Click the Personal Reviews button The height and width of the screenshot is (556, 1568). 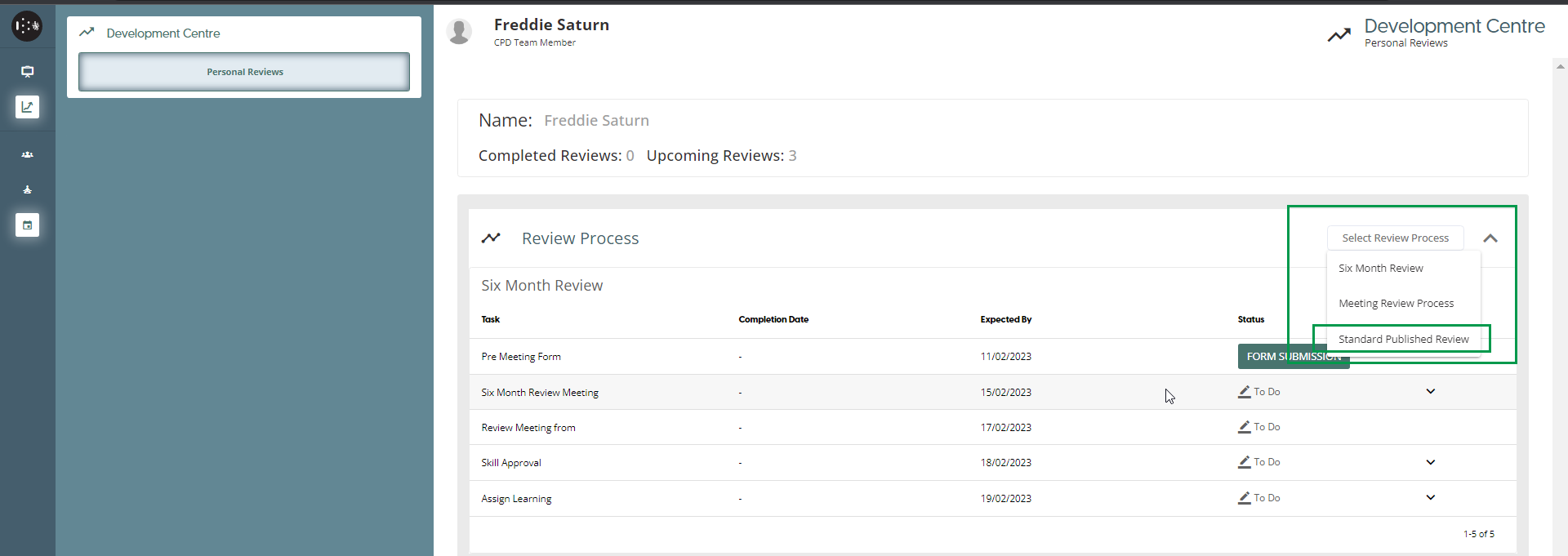coord(244,72)
